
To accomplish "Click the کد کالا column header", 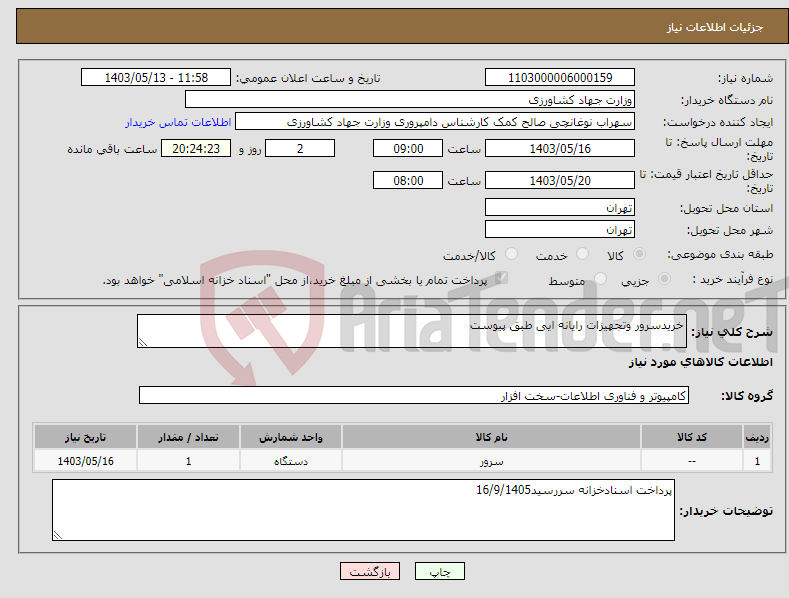I will coord(691,437).
